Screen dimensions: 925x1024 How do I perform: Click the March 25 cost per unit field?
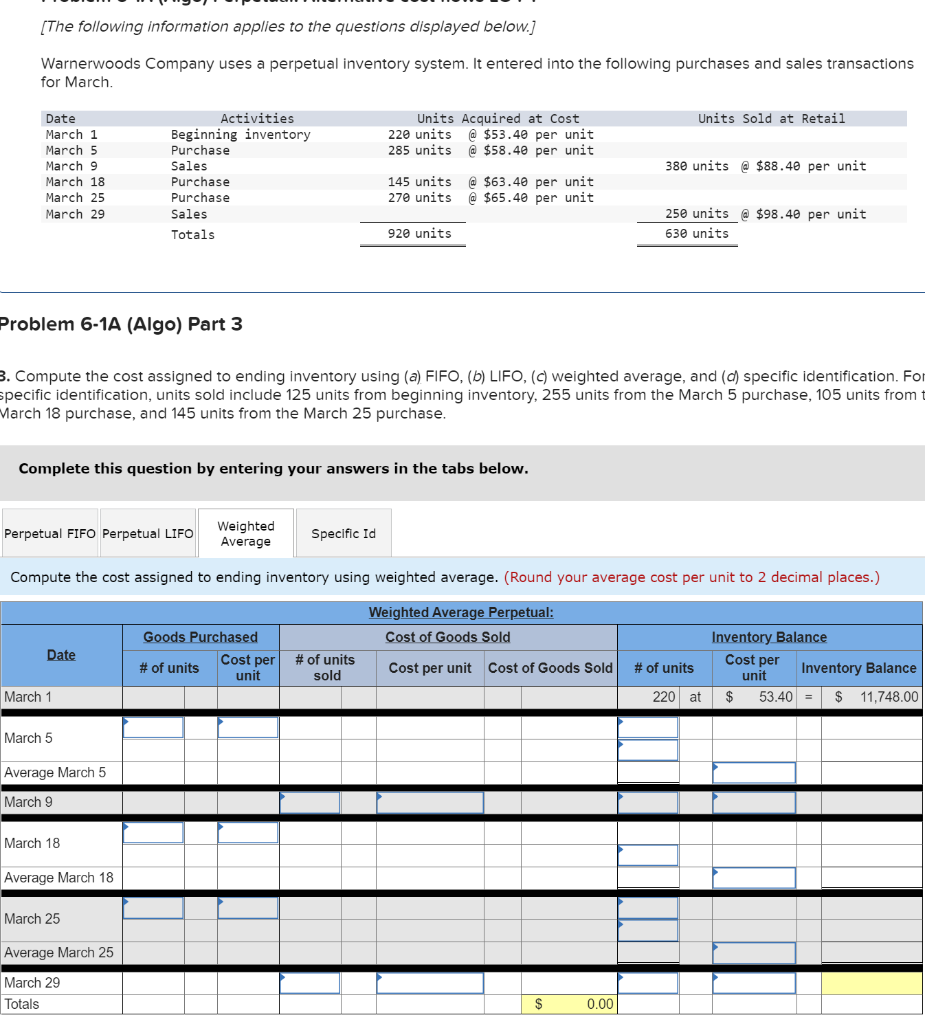(x=247, y=908)
